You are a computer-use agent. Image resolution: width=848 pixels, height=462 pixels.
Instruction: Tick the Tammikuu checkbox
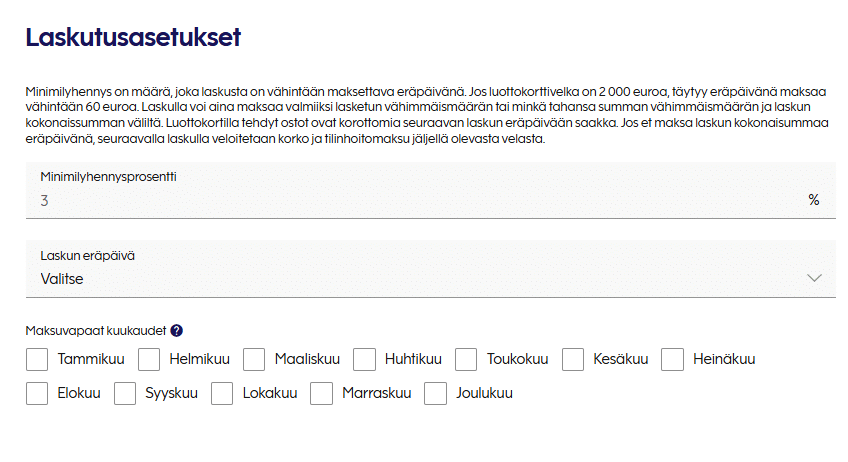37,359
